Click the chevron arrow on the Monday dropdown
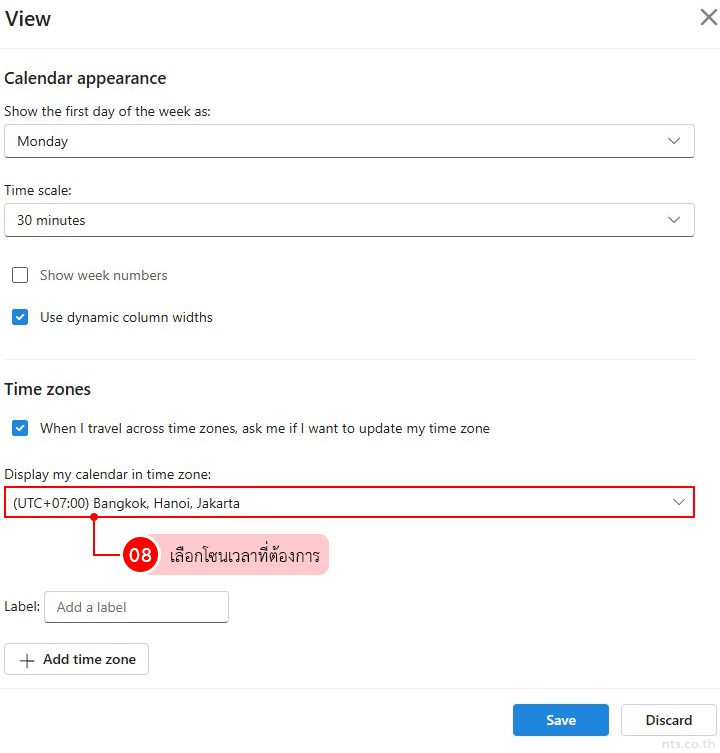Viewport: 720px width, 753px height. 674,141
